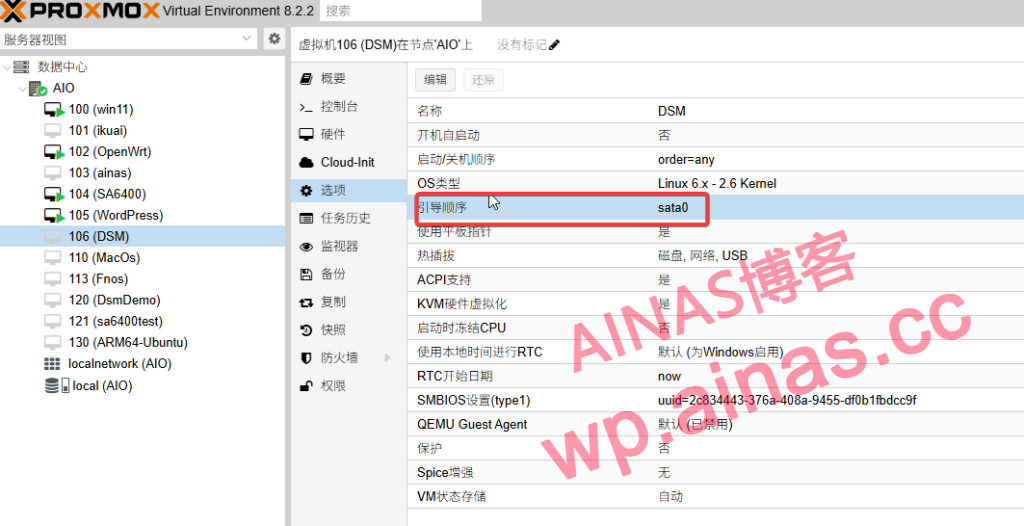Select the 启动/关机顺序 order=any row
Screen dimensions: 1024x526
715,159
